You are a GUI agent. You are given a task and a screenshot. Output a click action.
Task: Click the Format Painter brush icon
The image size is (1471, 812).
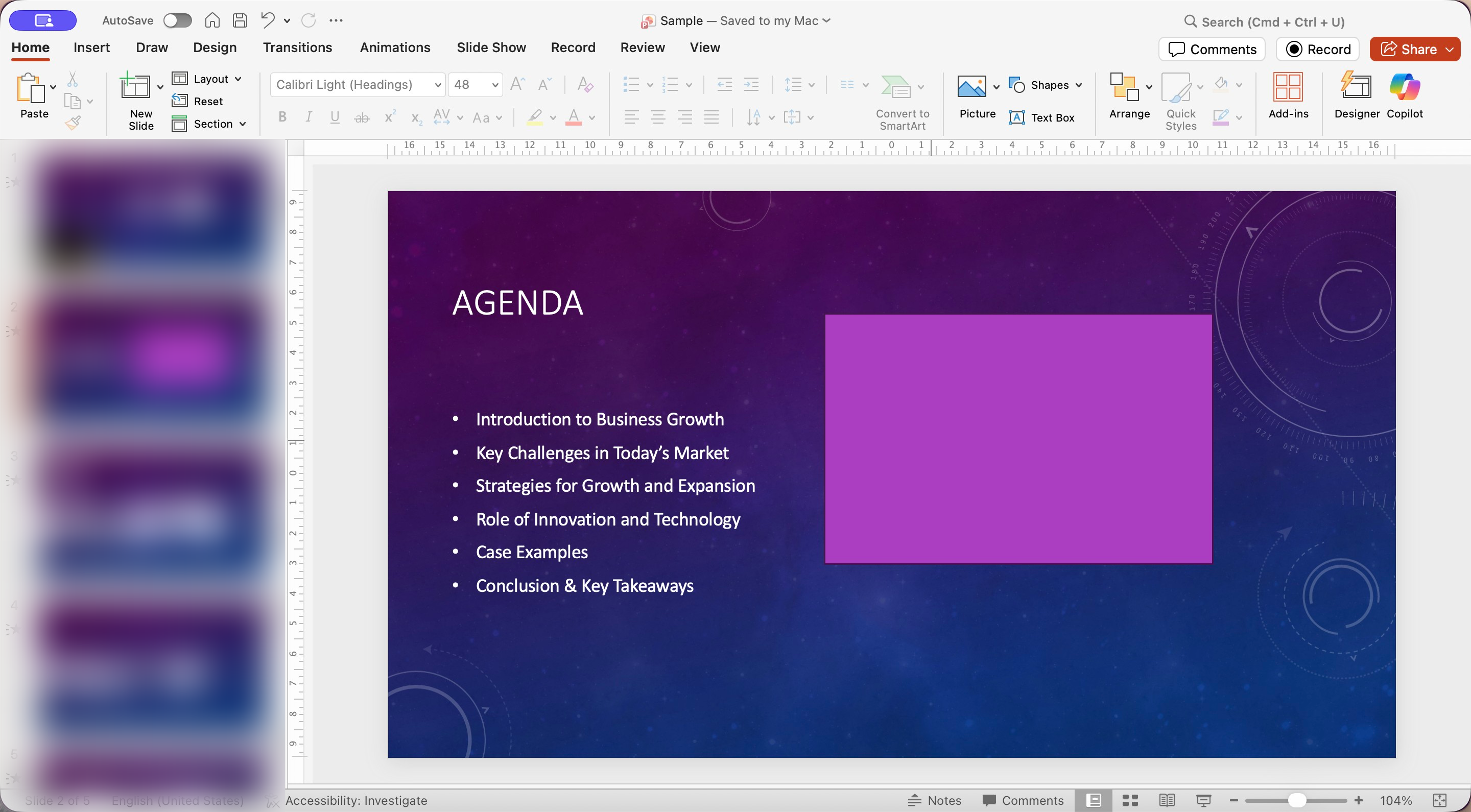click(73, 123)
